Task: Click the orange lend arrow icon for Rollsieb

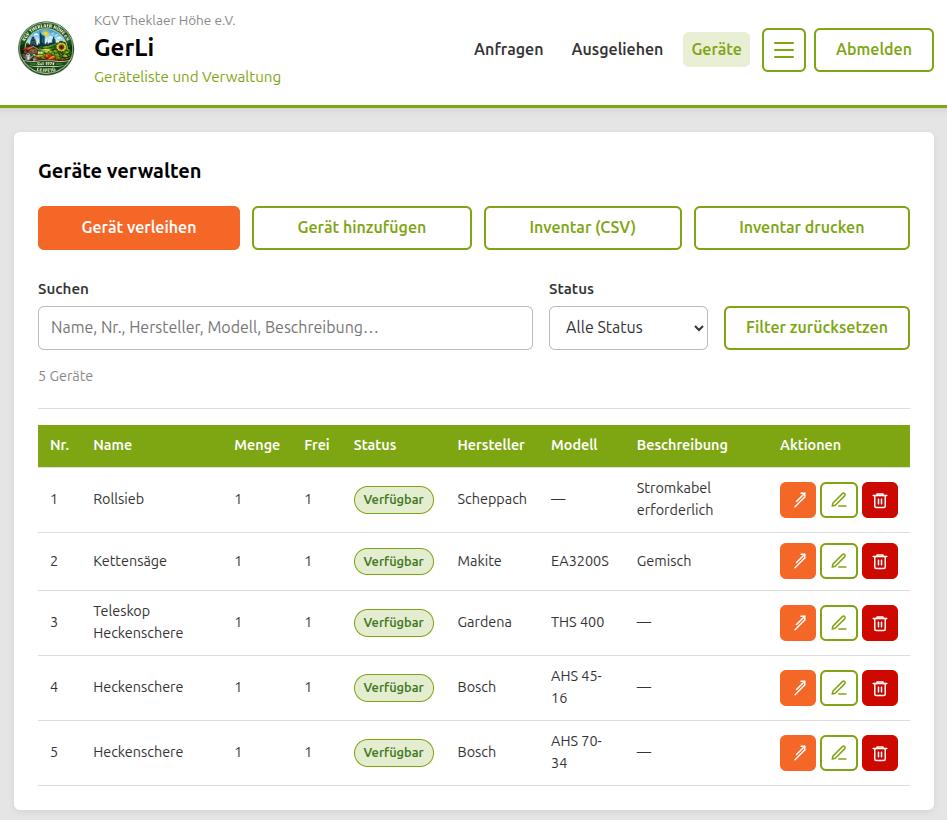Action: point(798,500)
